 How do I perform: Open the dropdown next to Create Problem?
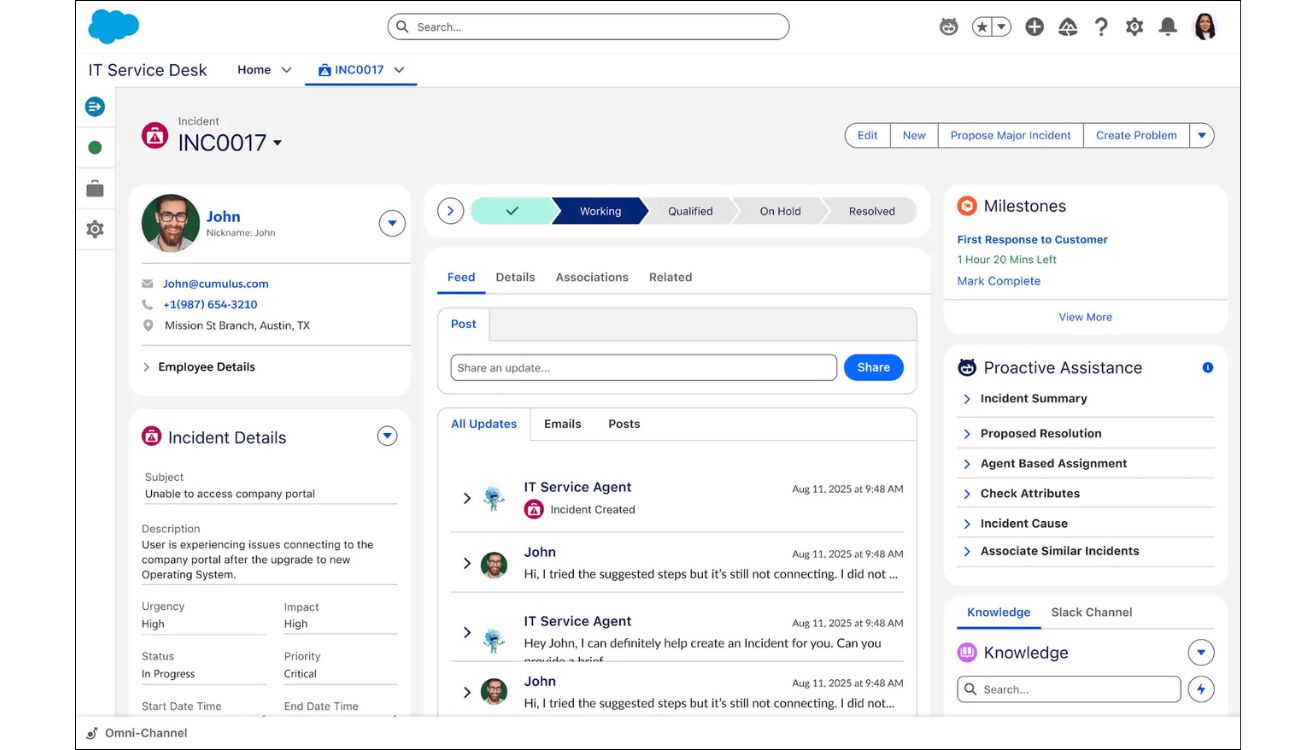pyautogui.click(x=1202, y=136)
